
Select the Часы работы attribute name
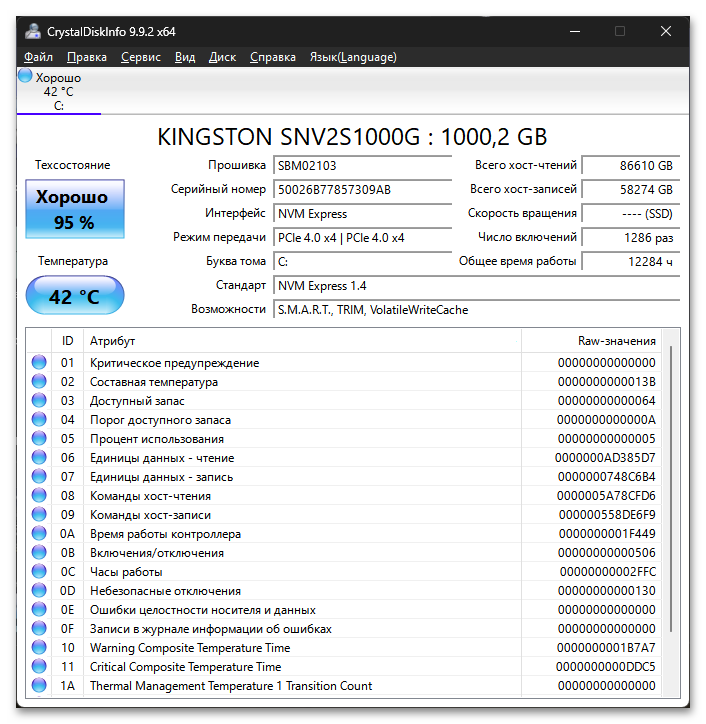tap(126, 572)
